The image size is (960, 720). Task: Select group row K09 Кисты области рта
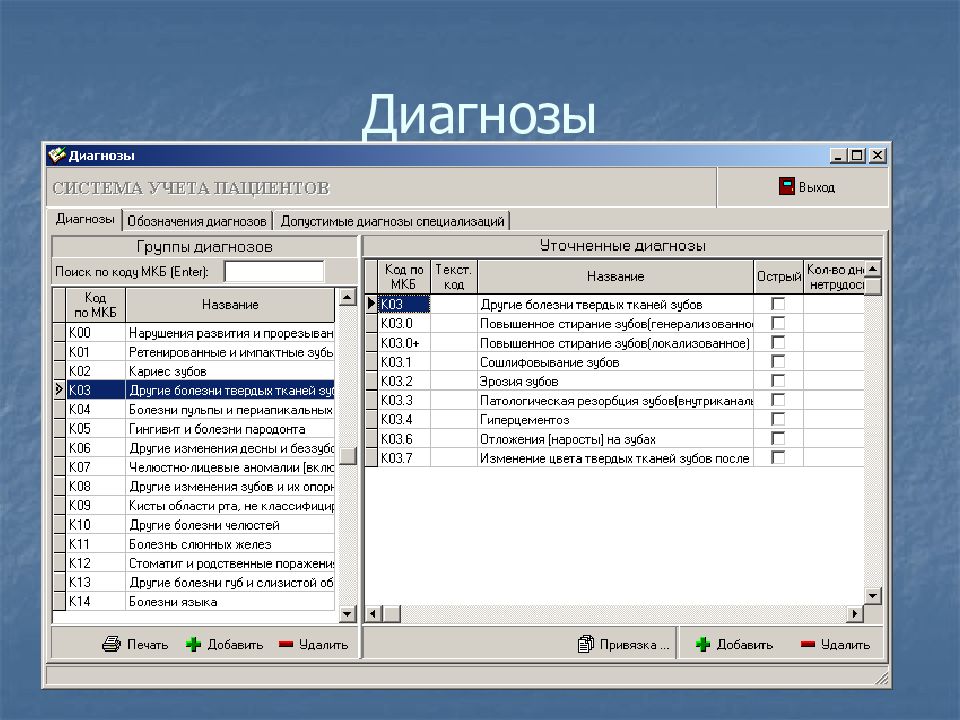tap(200, 505)
